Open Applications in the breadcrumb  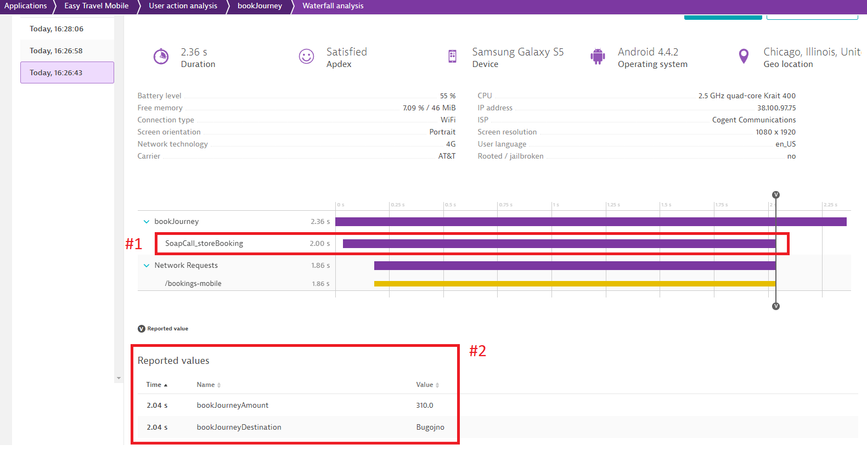(x=26, y=6)
